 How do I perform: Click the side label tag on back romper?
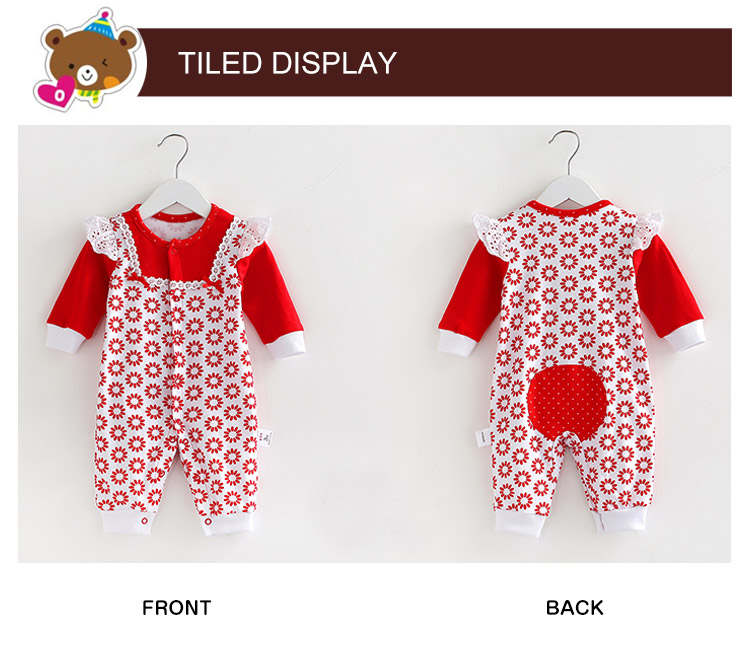click(481, 437)
